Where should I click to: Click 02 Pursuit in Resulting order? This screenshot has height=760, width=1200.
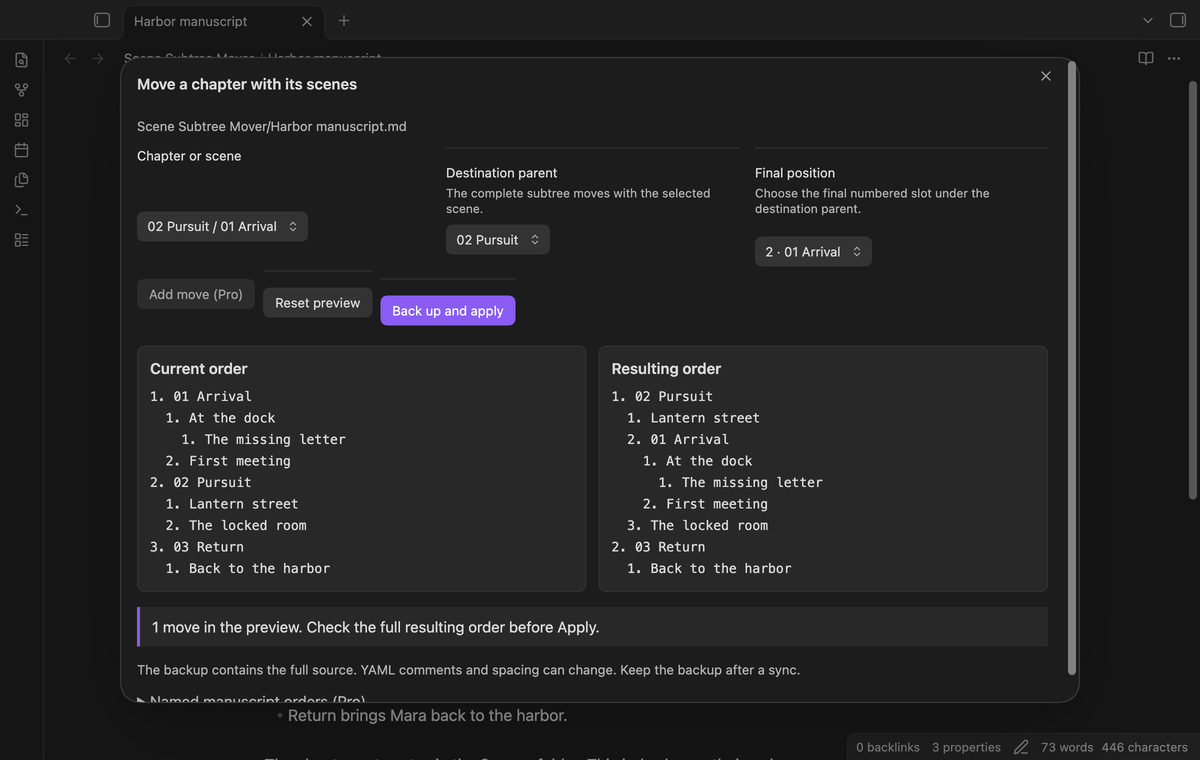click(674, 397)
